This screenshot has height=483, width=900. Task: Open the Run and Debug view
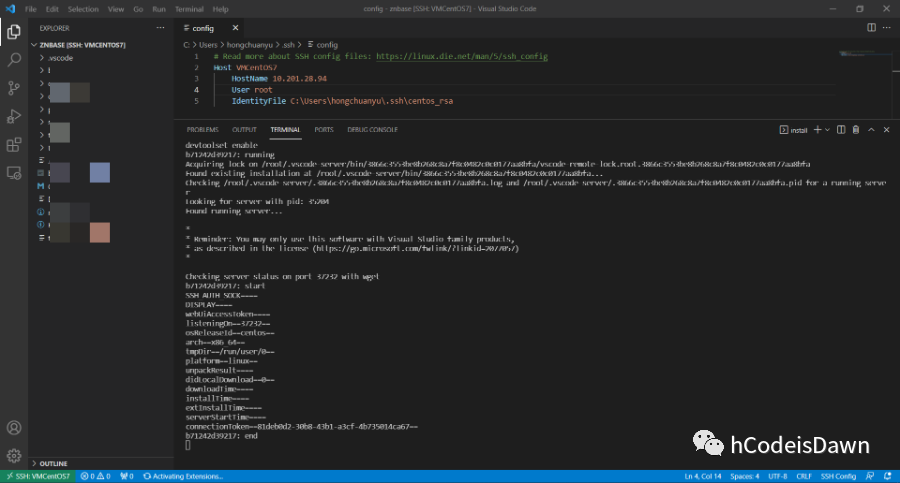coord(14,116)
